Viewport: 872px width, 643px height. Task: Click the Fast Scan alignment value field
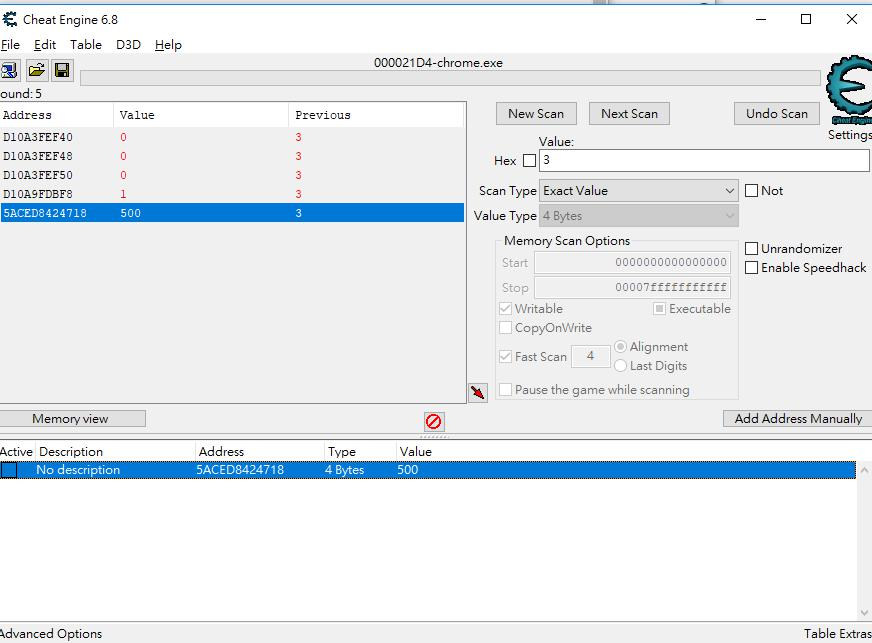tap(591, 356)
